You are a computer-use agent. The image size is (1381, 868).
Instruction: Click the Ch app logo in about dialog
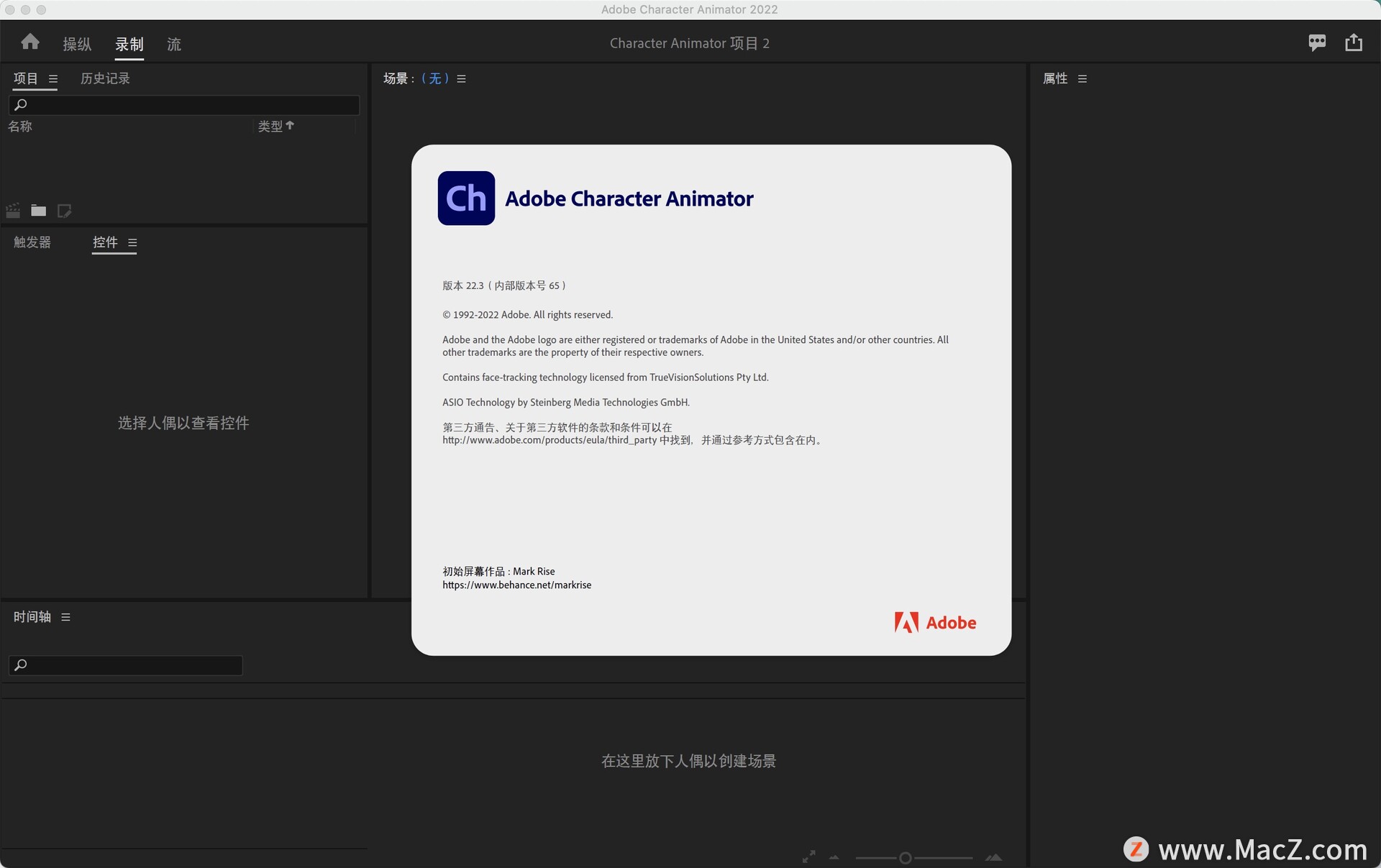tap(466, 198)
